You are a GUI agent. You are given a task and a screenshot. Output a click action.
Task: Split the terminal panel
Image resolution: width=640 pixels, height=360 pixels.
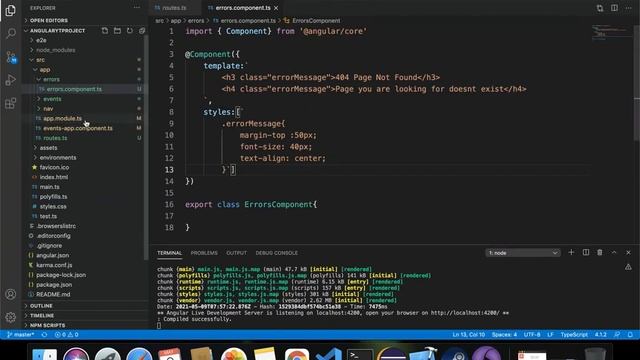coord(586,253)
